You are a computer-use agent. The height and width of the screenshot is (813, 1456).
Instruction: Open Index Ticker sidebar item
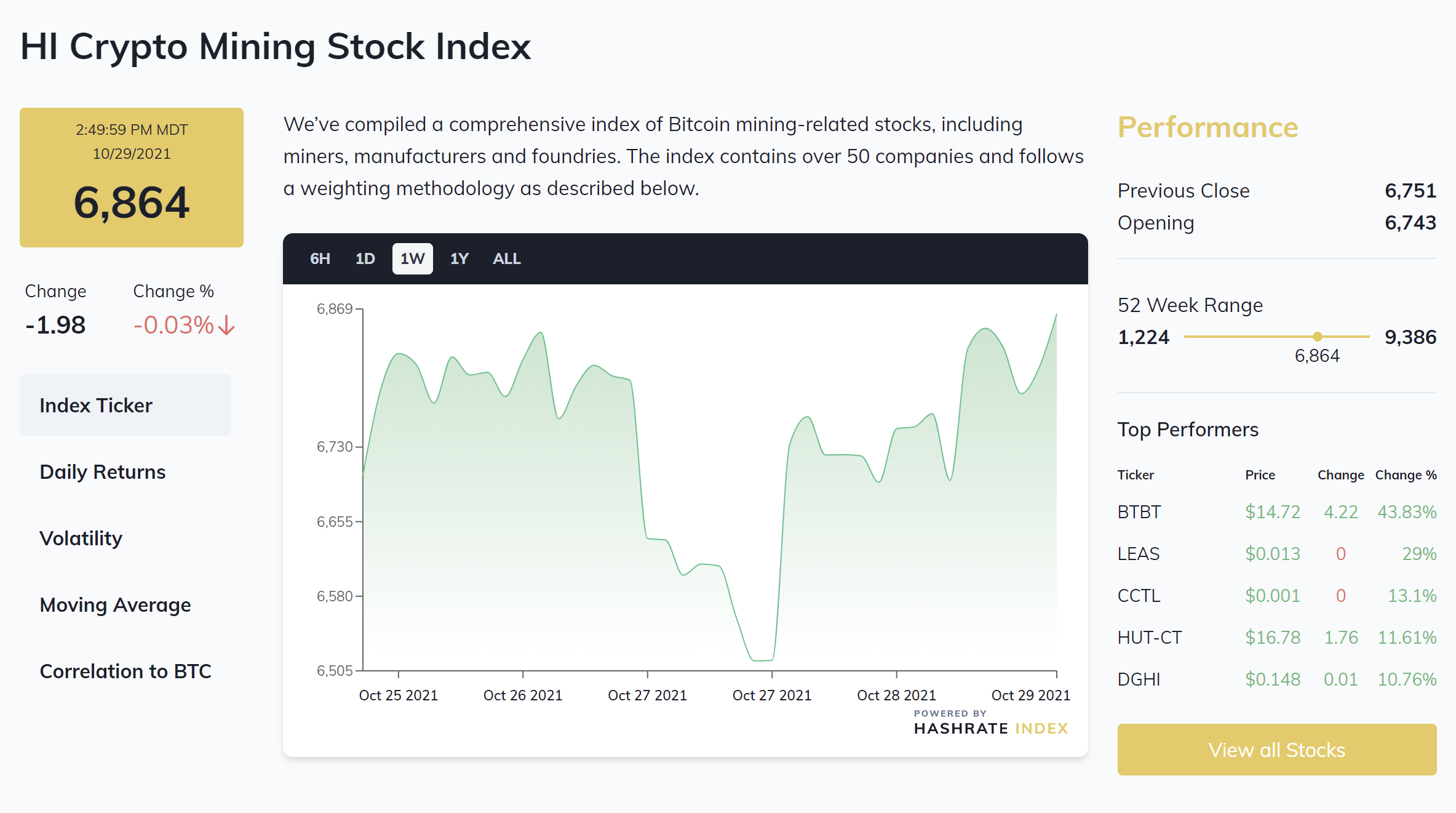125,405
